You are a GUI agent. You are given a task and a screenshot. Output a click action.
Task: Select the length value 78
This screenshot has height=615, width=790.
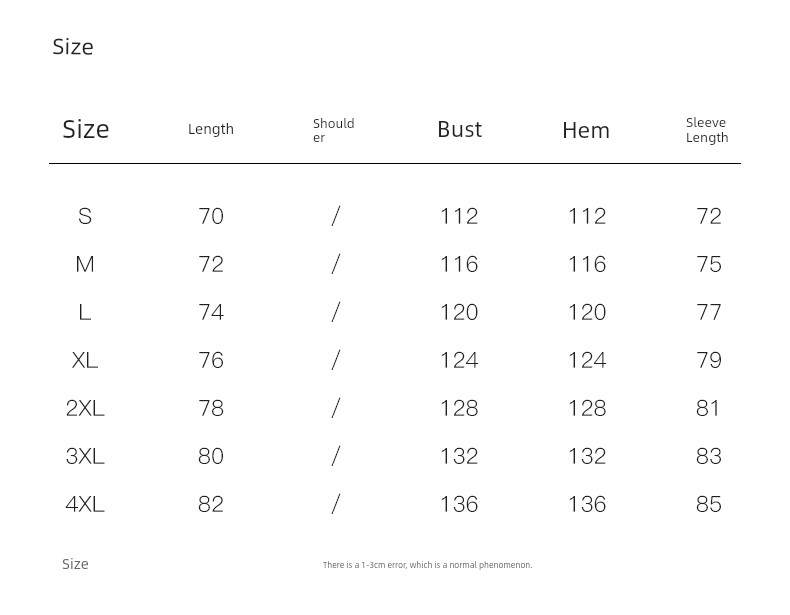[211, 408]
